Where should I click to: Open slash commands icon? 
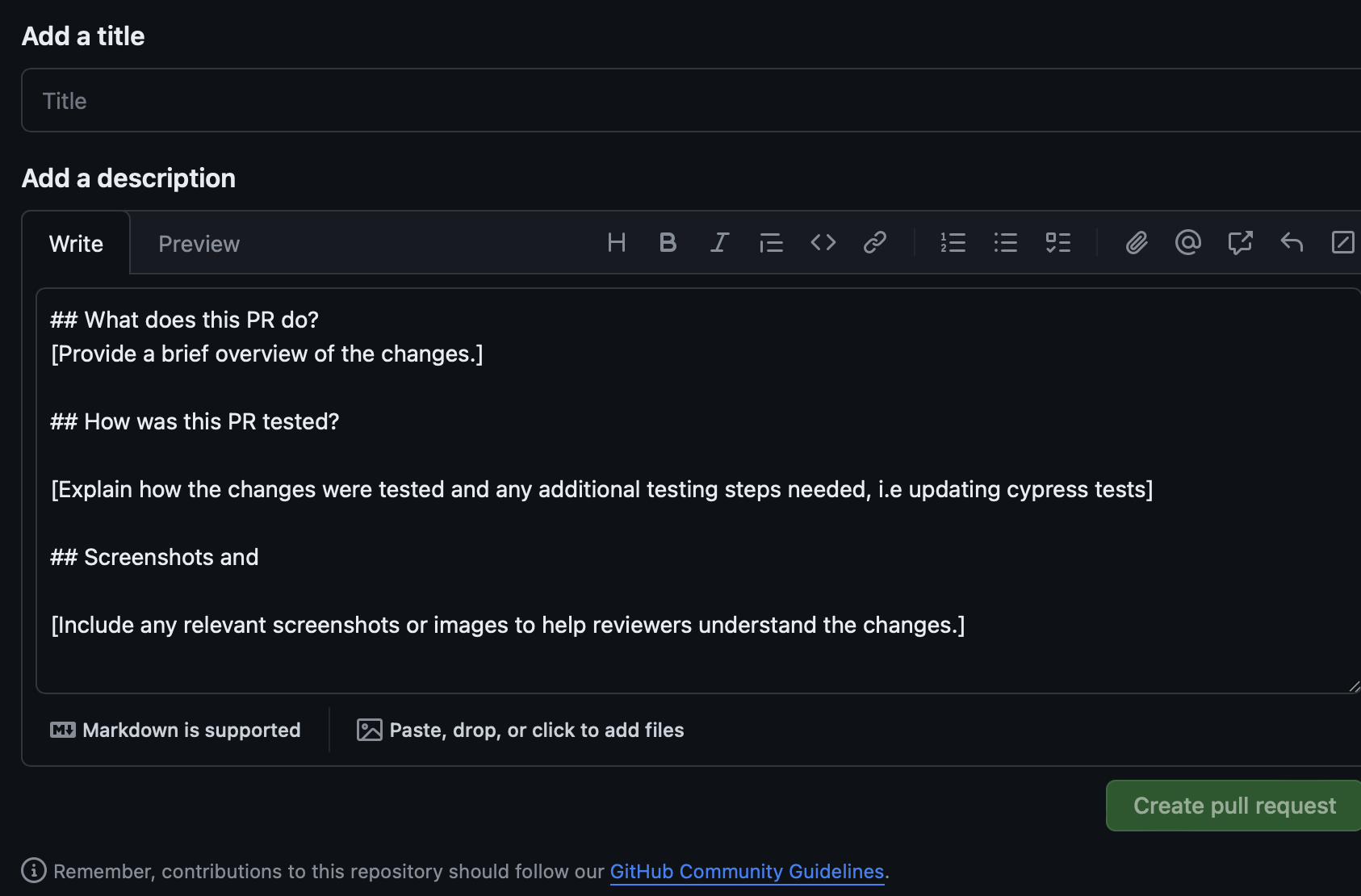click(x=1343, y=243)
